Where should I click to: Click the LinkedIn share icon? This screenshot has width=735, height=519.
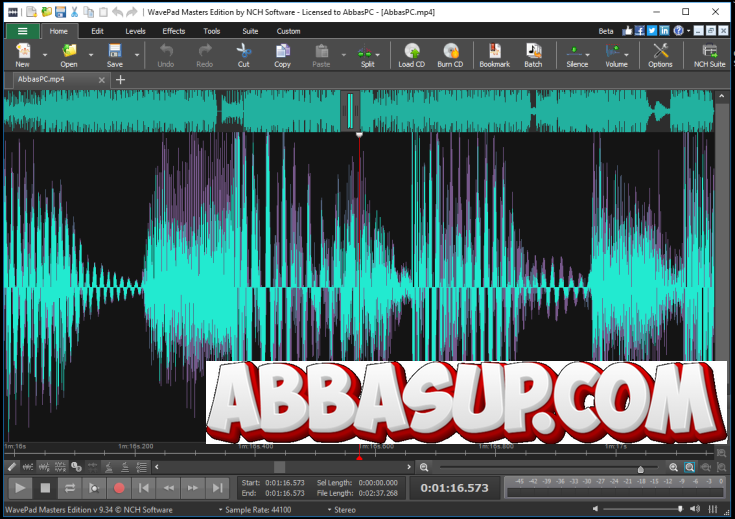tap(664, 31)
